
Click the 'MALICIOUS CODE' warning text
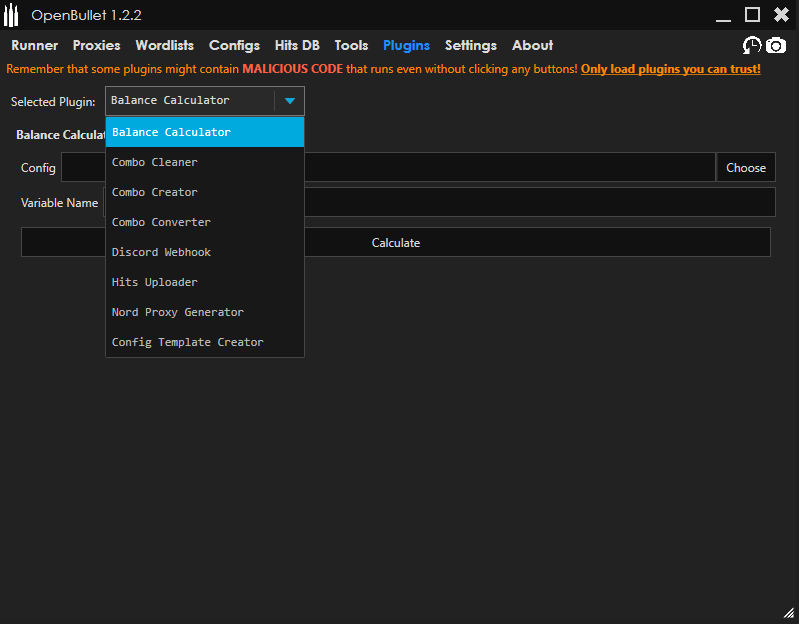tap(293, 69)
